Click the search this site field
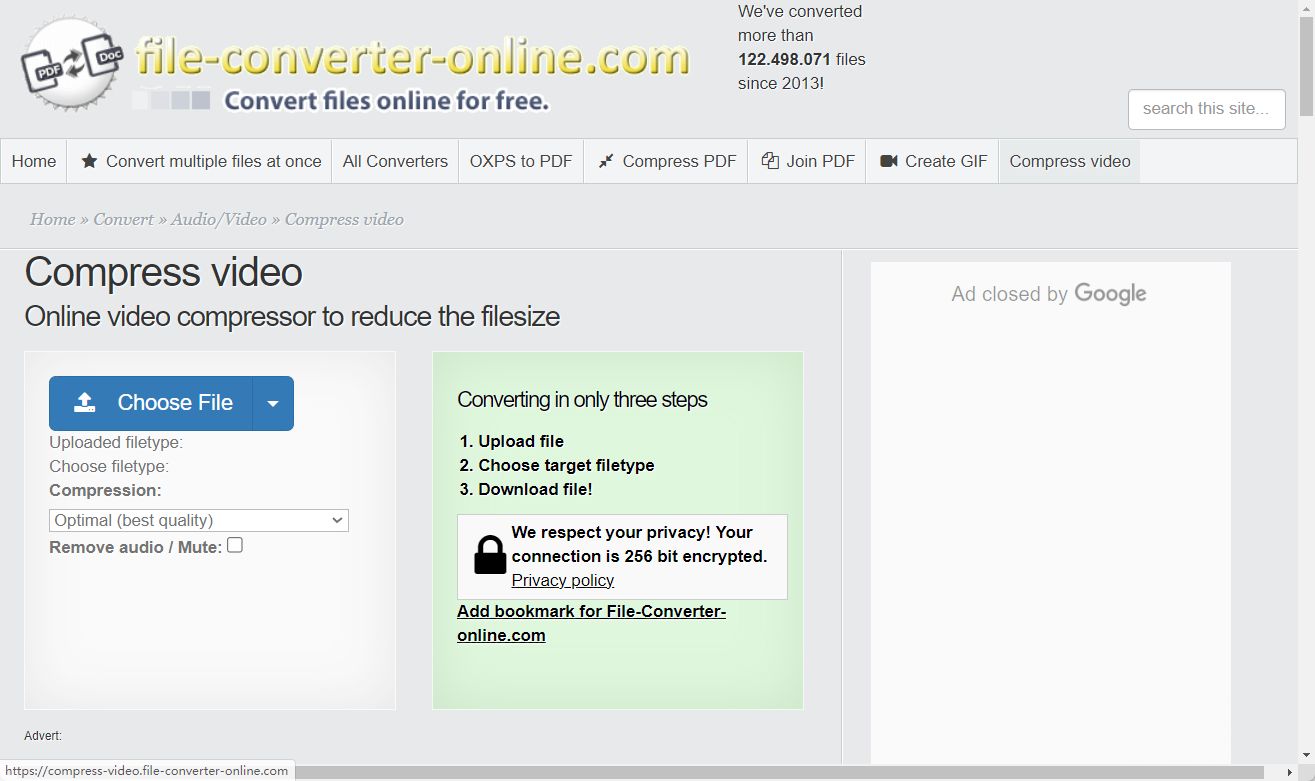This screenshot has width=1315, height=781. click(1207, 109)
